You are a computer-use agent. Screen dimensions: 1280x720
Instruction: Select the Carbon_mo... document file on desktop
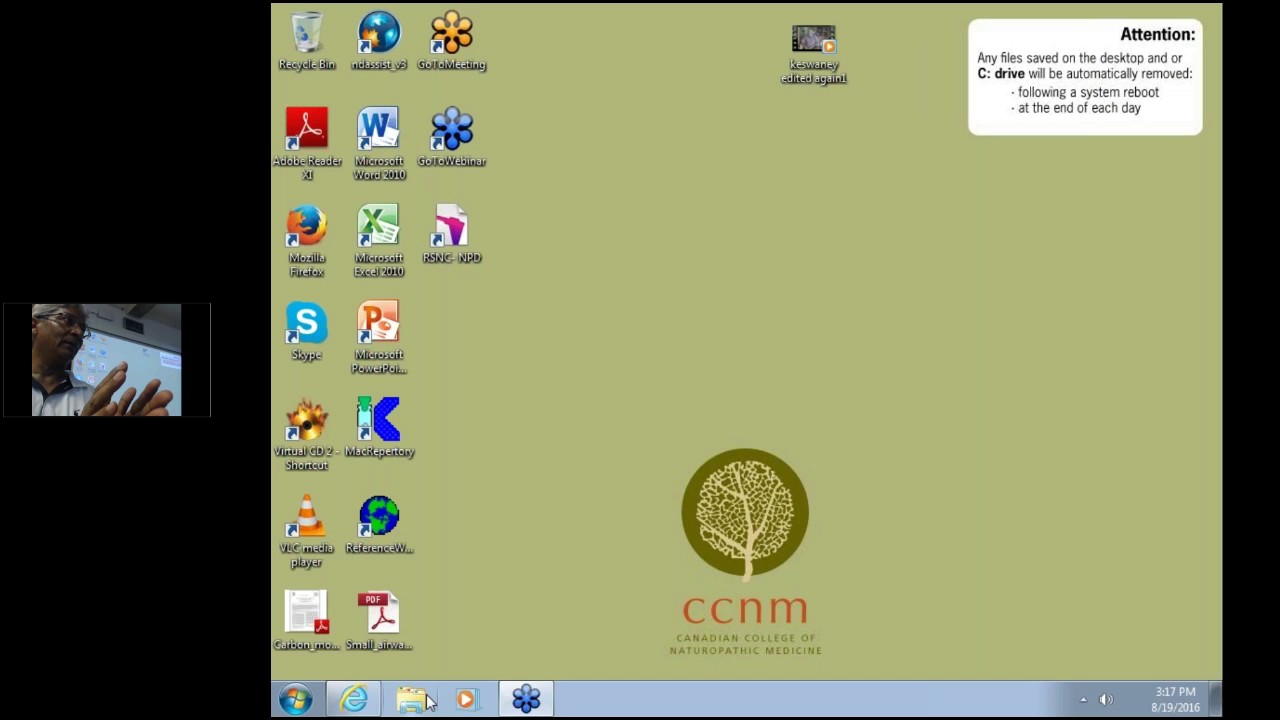point(307,621)
